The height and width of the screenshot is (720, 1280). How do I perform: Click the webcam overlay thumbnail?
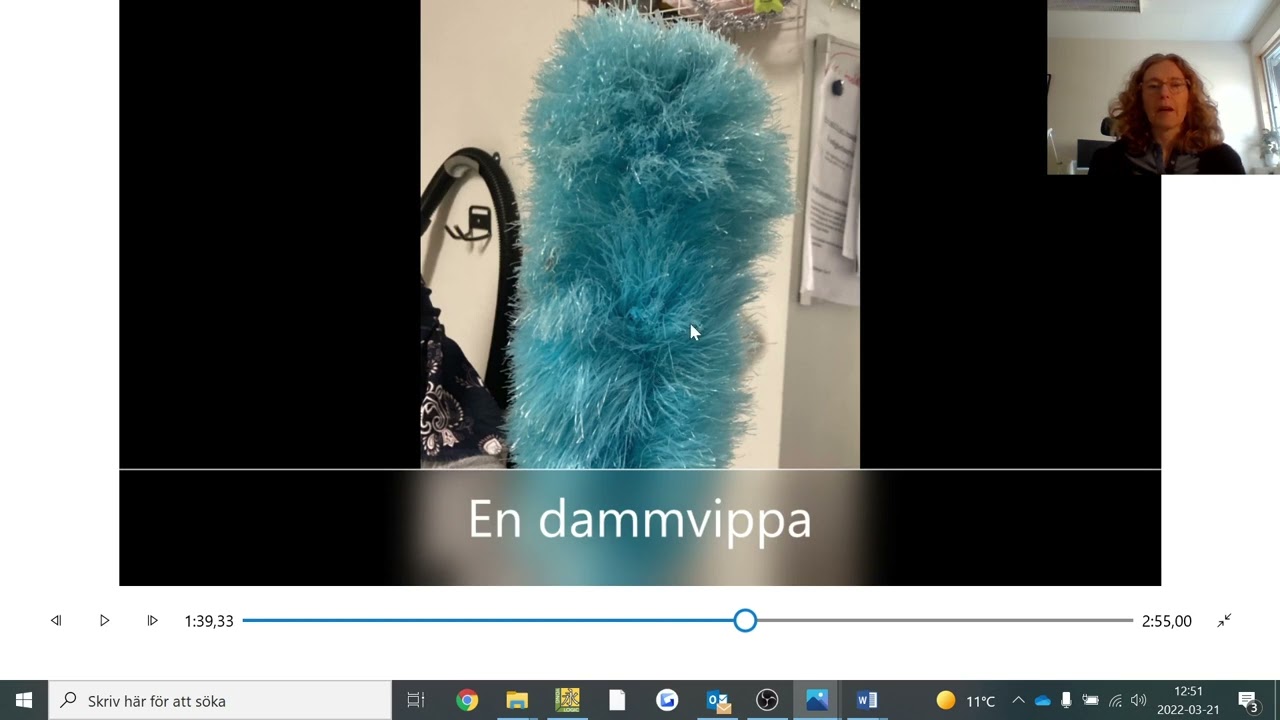coord(1163,87)
